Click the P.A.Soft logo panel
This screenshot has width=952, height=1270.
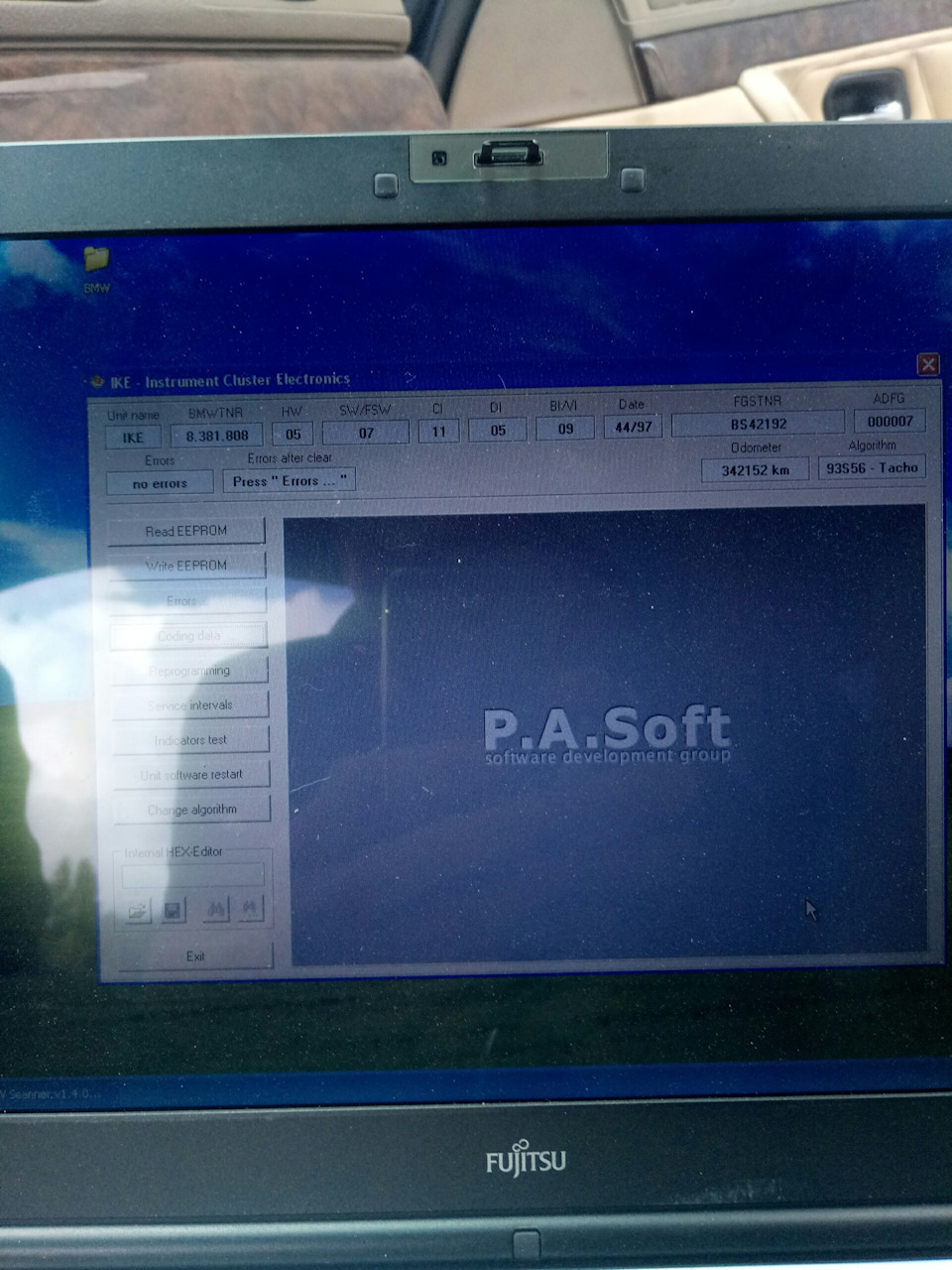[607, 734]
